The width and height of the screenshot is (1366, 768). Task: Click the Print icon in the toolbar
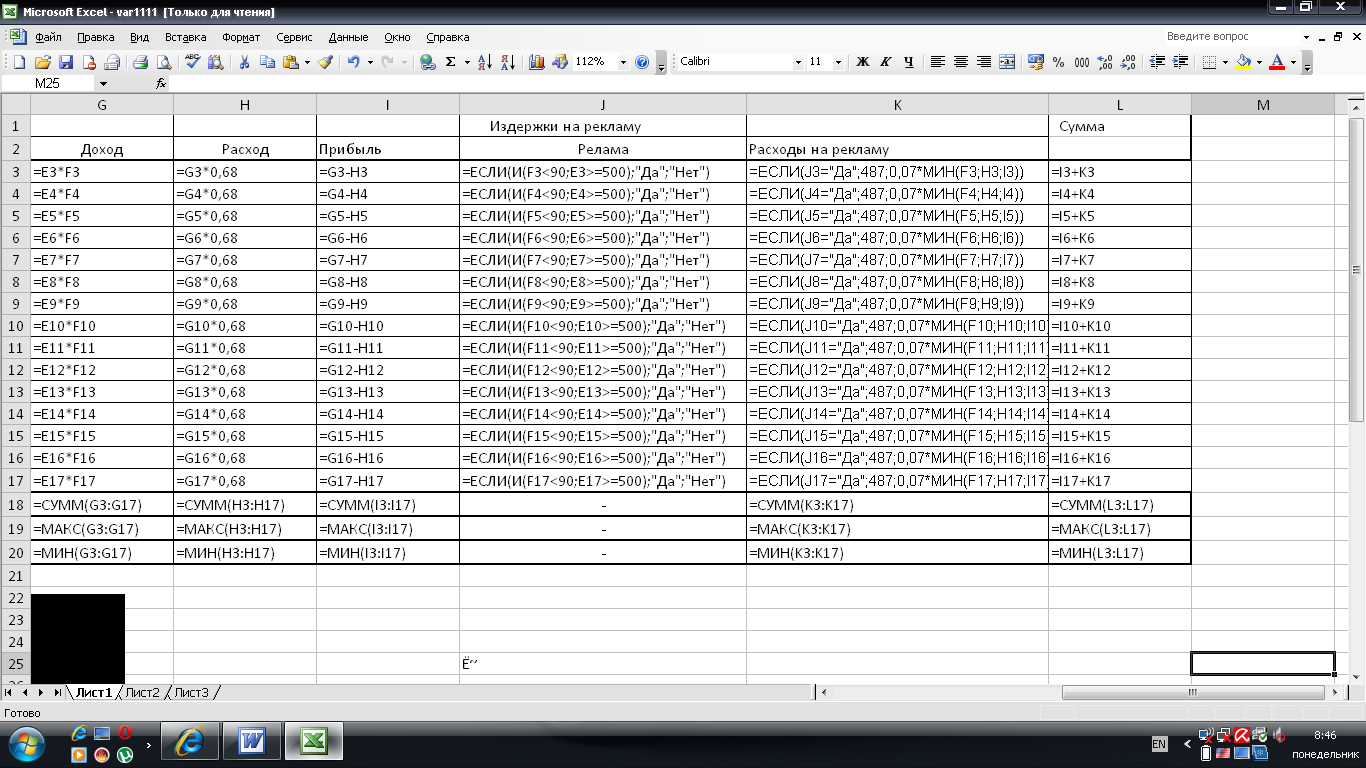(x=140, y=62)
